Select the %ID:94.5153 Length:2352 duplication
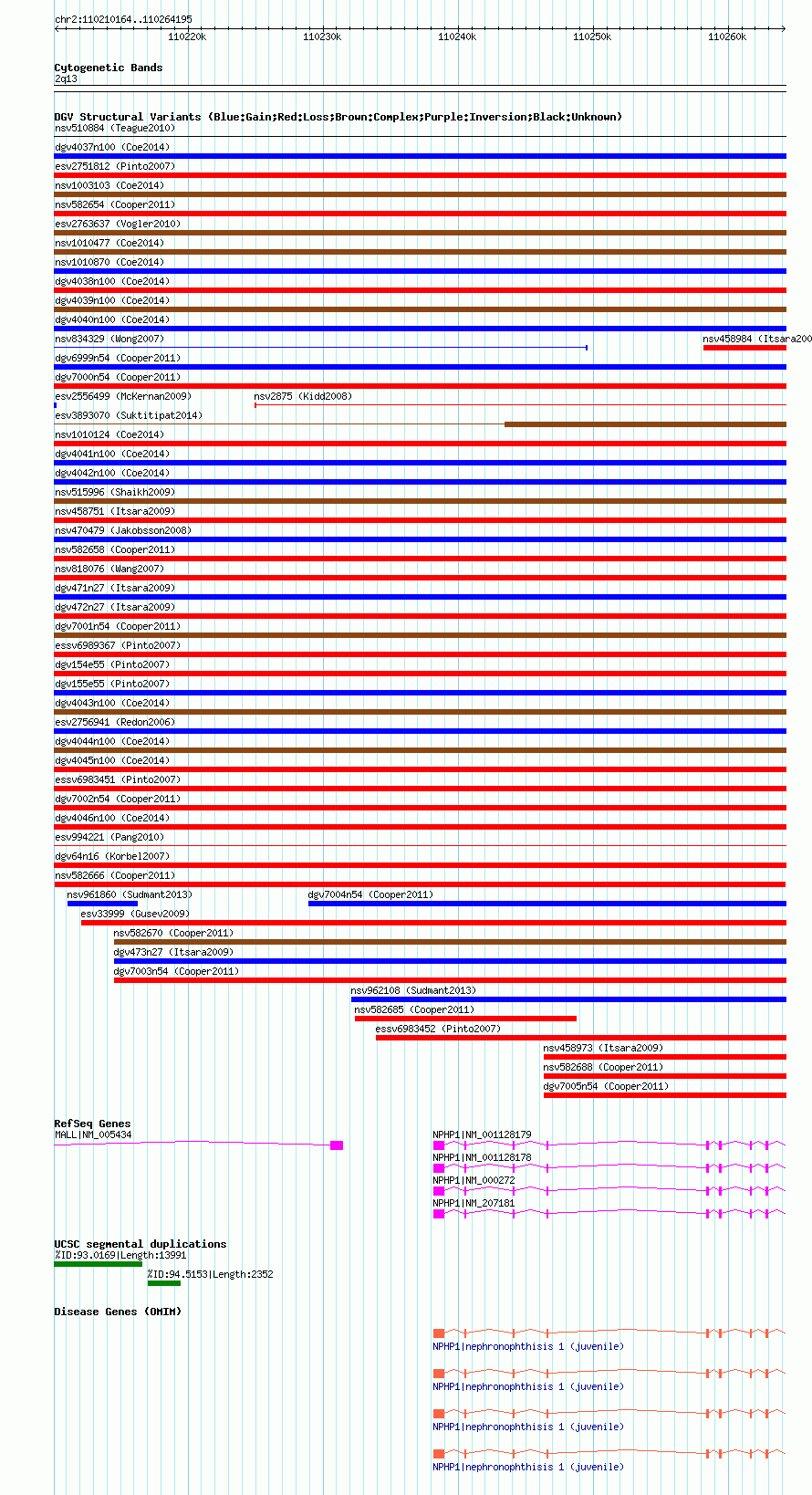This screenshot has height=1495, width=812. 211,1274
